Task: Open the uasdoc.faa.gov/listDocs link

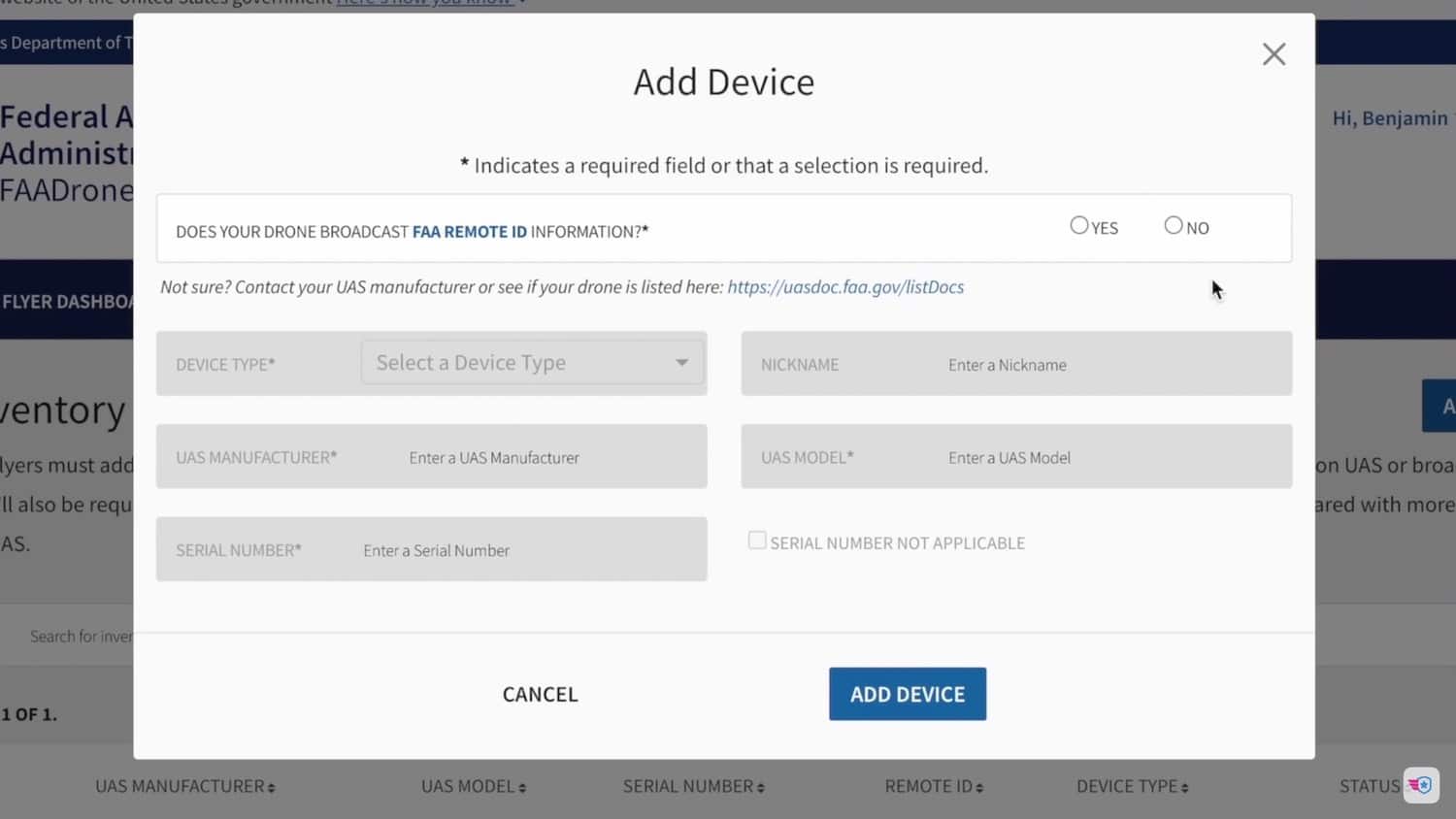Action: coord(844,286)
